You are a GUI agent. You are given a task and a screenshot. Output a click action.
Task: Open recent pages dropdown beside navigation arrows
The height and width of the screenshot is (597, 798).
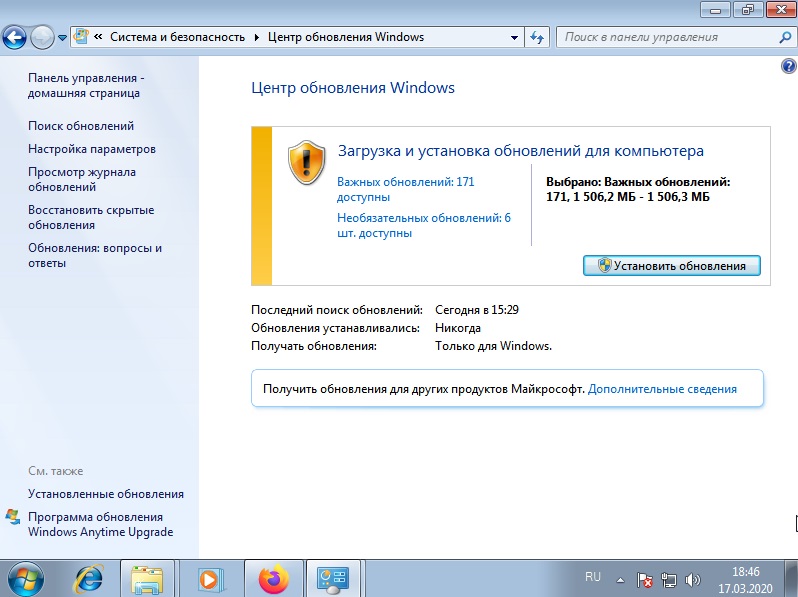[62, 38]
